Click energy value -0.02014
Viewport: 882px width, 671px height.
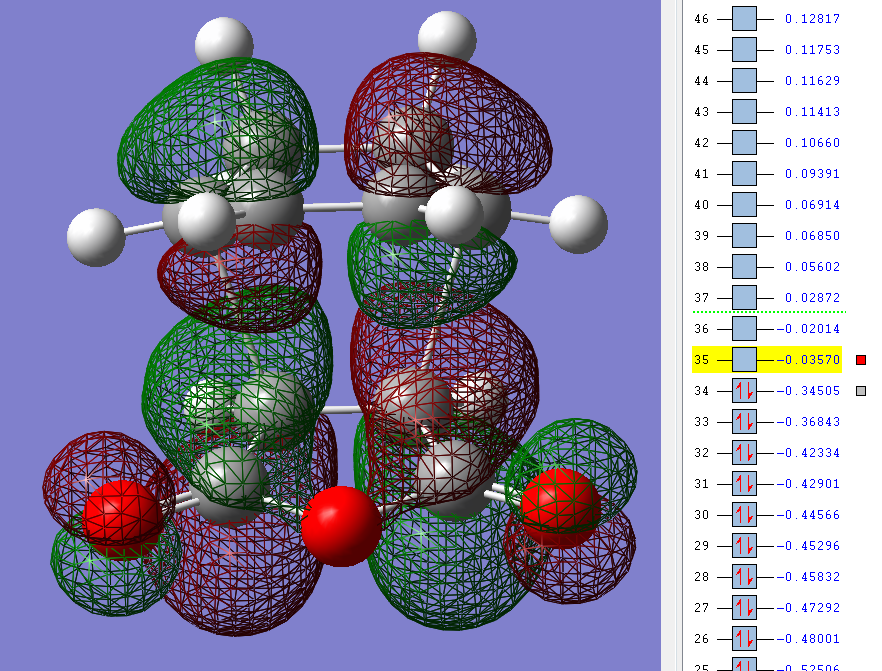point(809,329)
